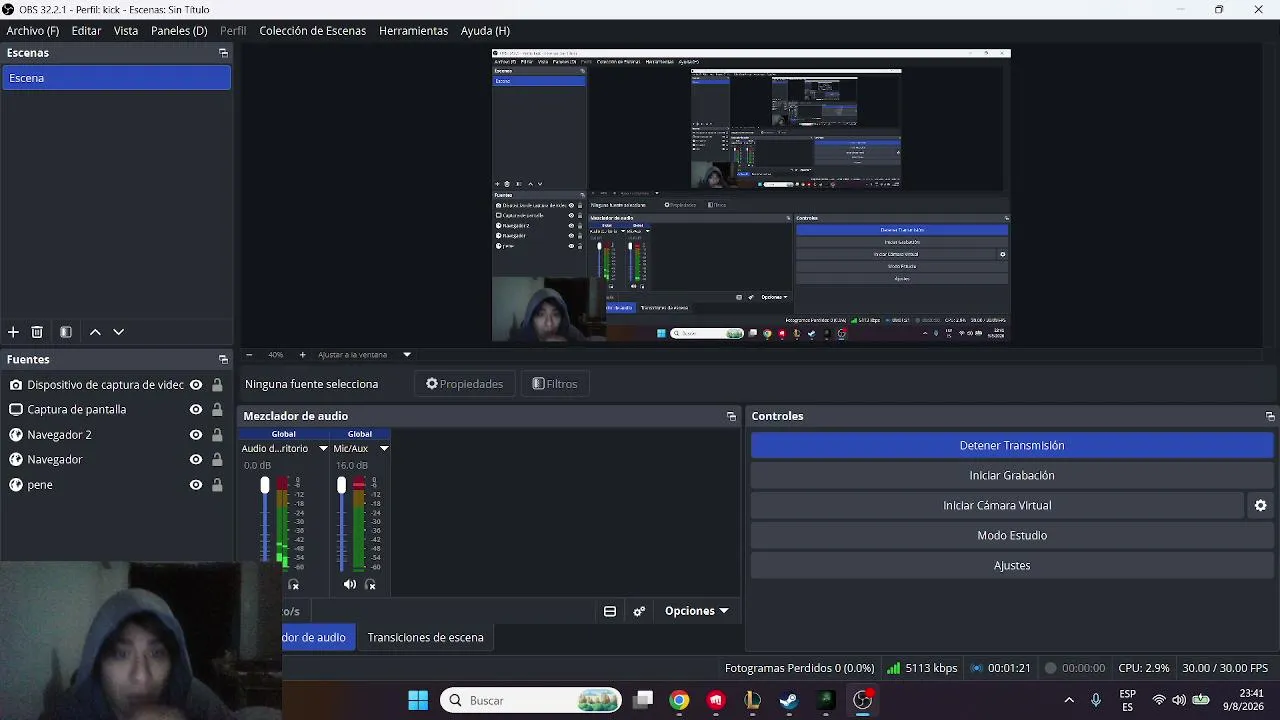Screen dimensions: 1280x720
Task: Undock the Fuentes panel
Action: [x=223, y=359]
